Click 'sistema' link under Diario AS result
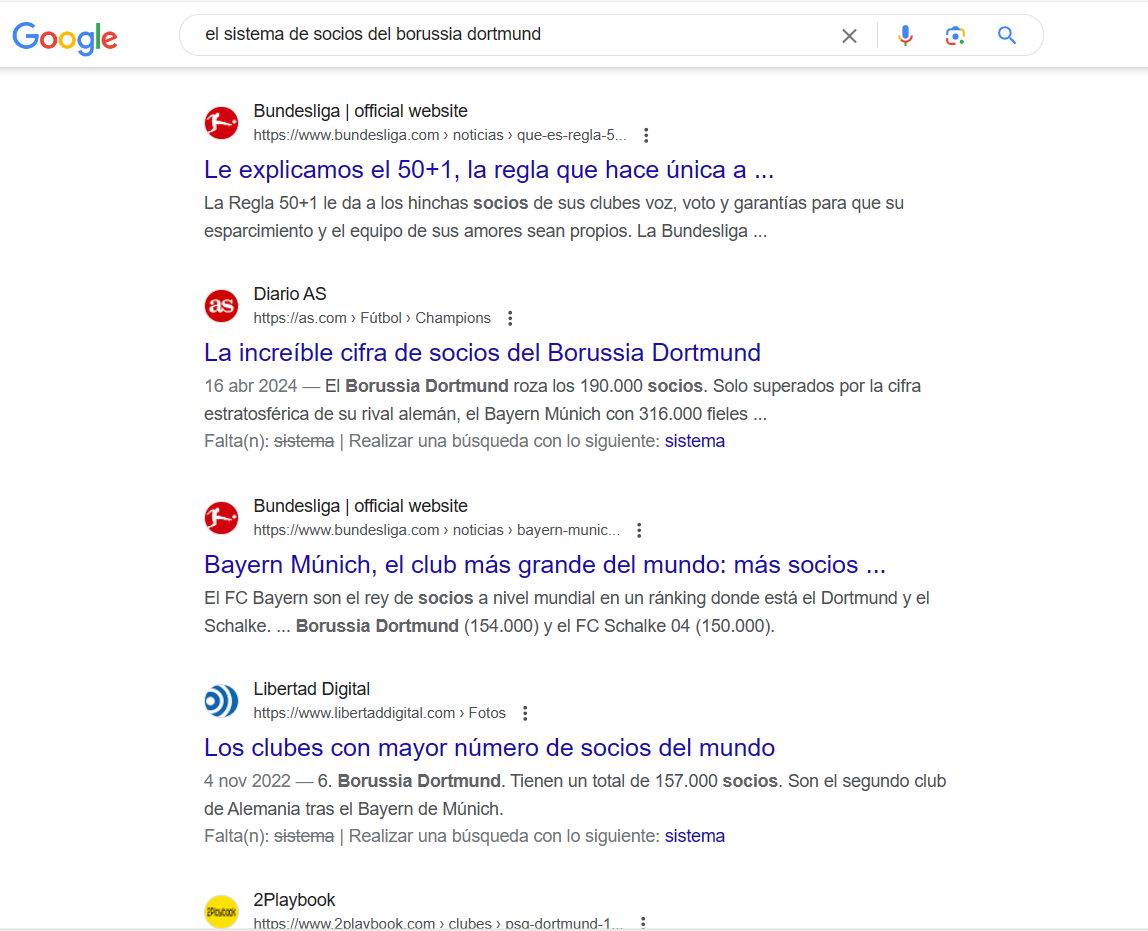Image resolution: width=1148 pixels, height=931 pixels. (x=694, y=441)
